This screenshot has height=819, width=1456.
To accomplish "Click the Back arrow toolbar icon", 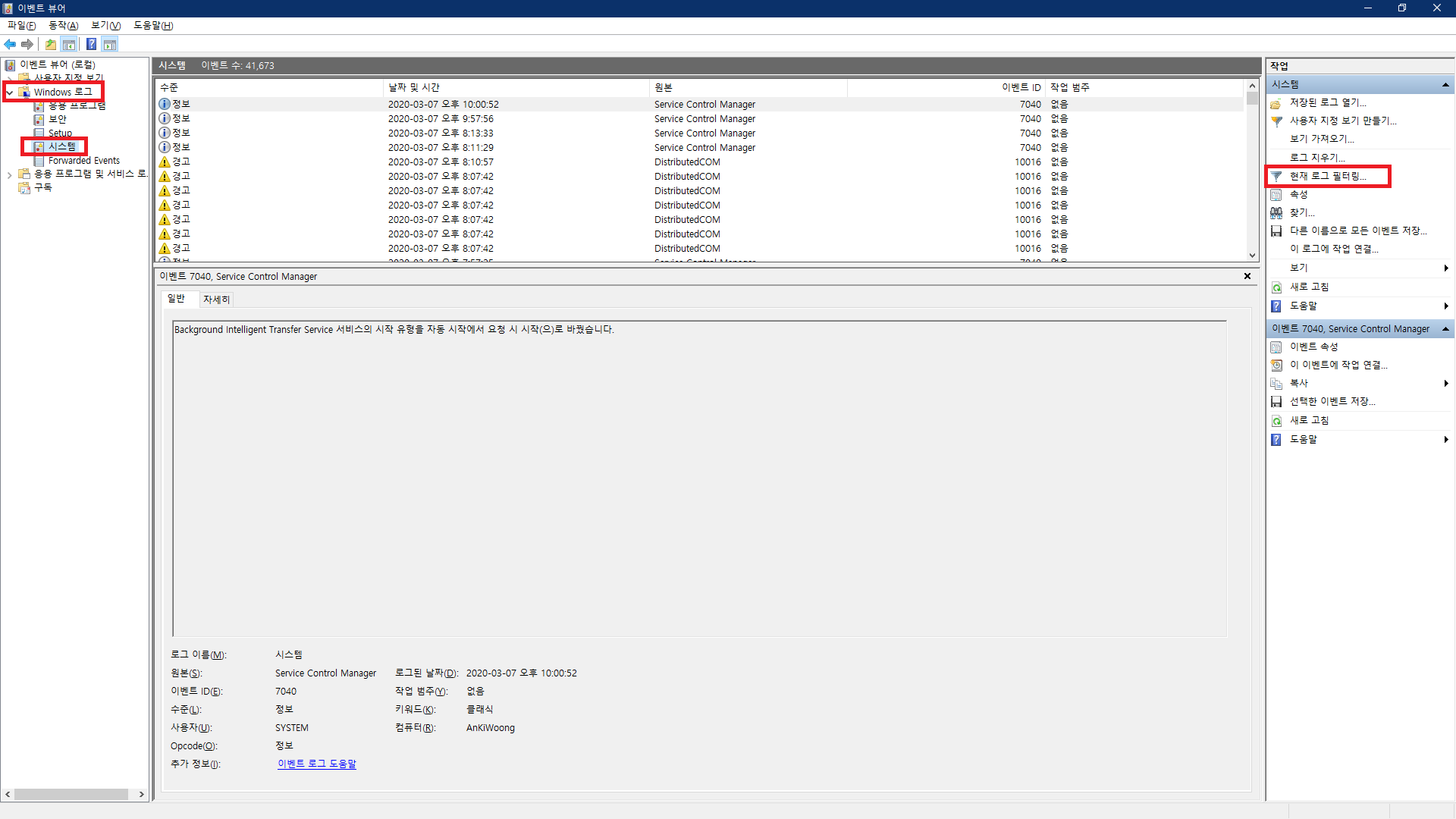I will pyautogui.click(x=10, y=44).
